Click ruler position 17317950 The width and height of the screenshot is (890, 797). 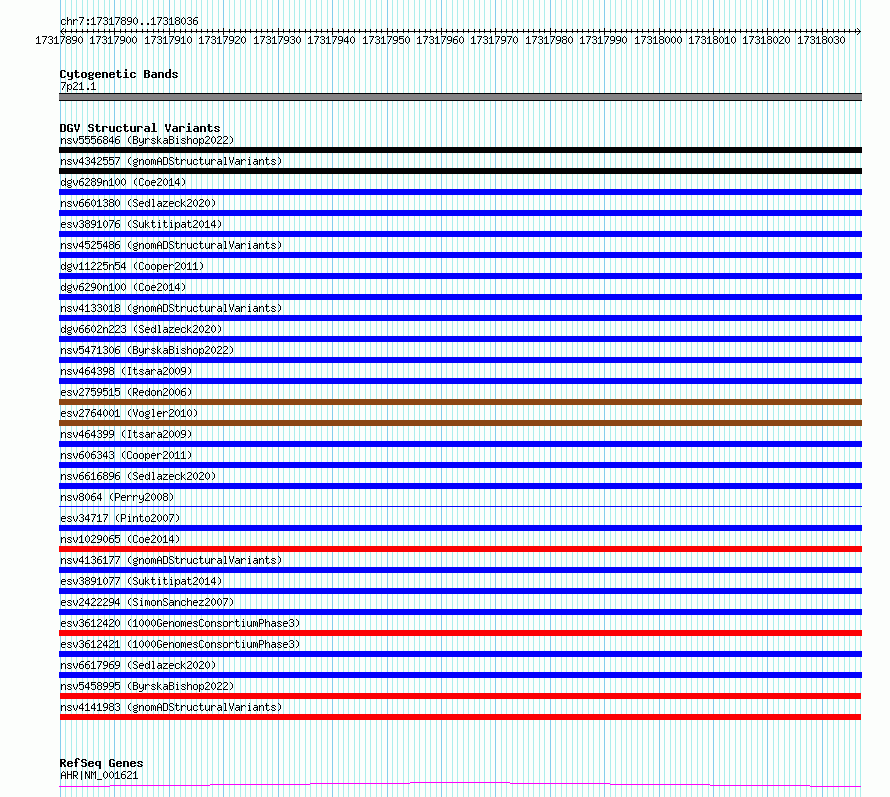click(x=386, y=40)
